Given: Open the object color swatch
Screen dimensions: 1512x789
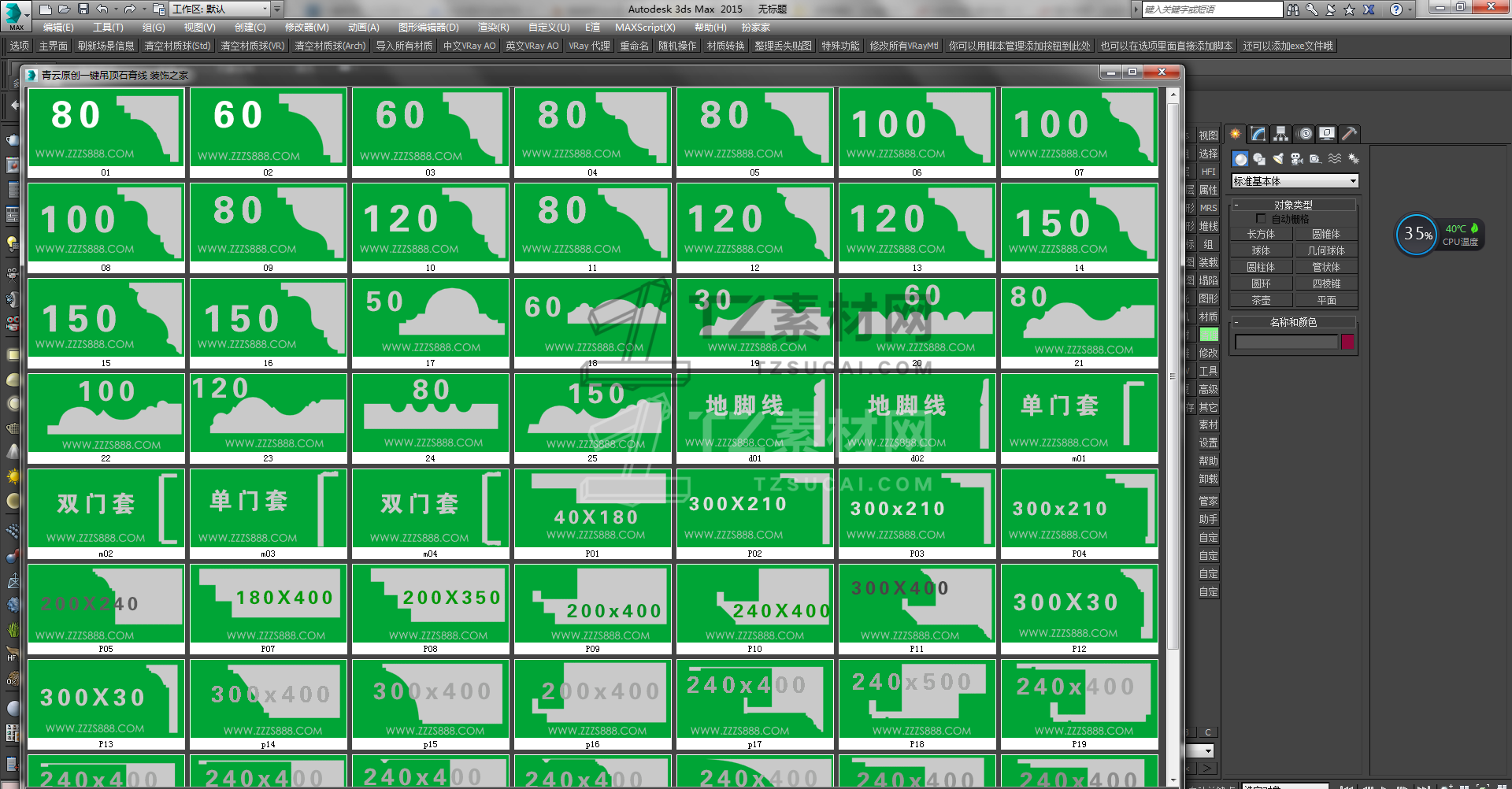Looking at the screenshot, I should pyautogui.click(x=1347, y=342).
